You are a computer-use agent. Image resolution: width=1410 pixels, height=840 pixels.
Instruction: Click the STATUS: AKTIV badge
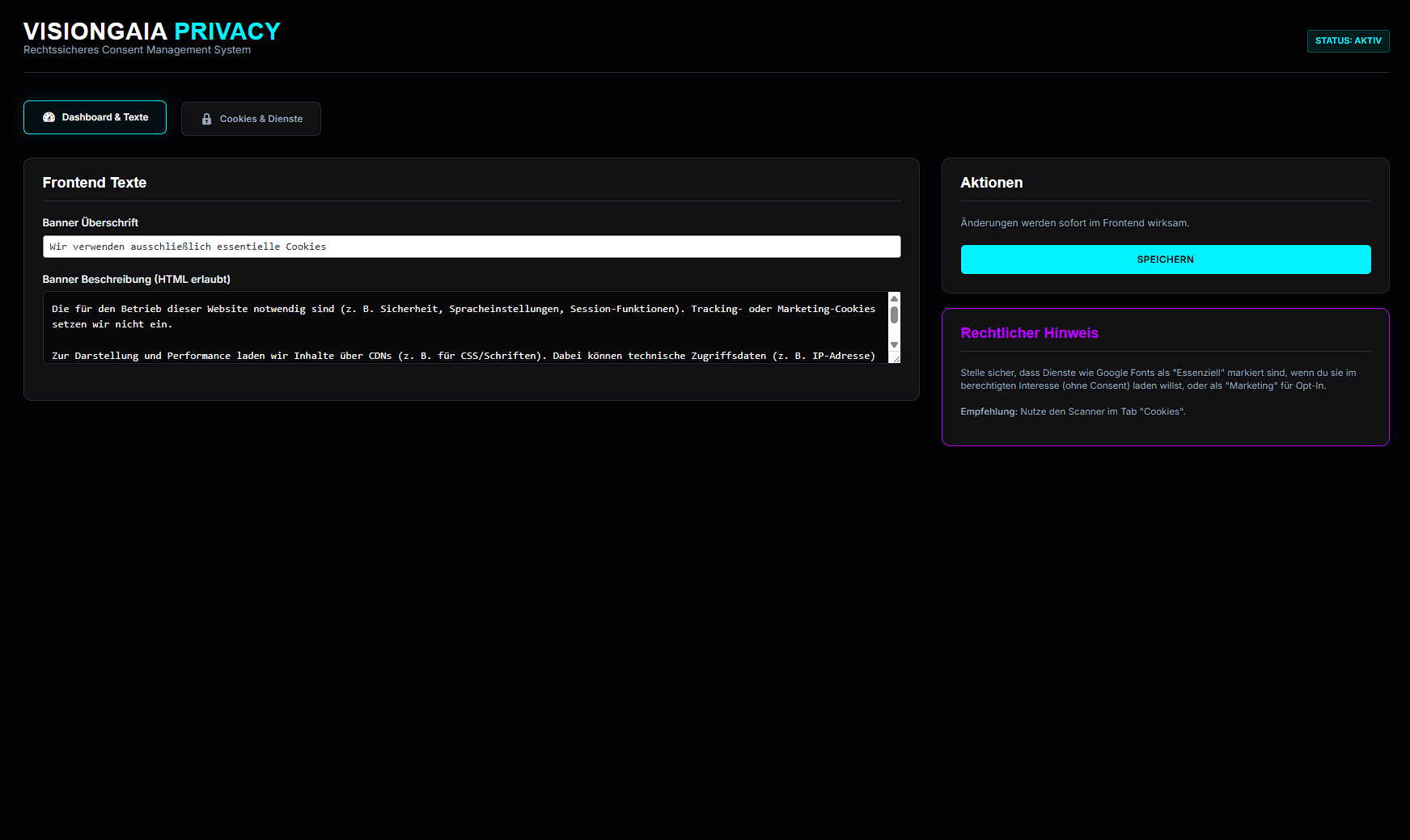click(x=1348, y=41)
